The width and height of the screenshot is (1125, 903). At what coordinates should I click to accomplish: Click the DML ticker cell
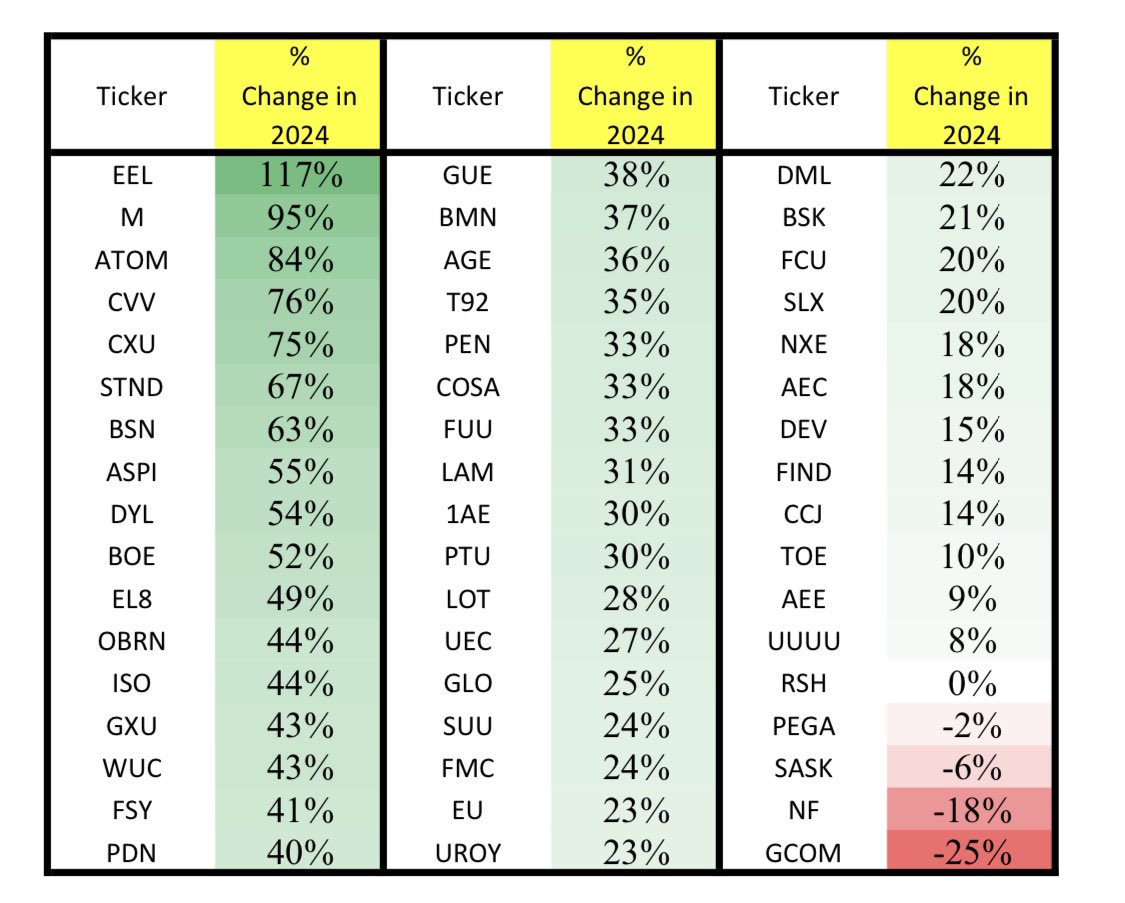click(804, 176)
